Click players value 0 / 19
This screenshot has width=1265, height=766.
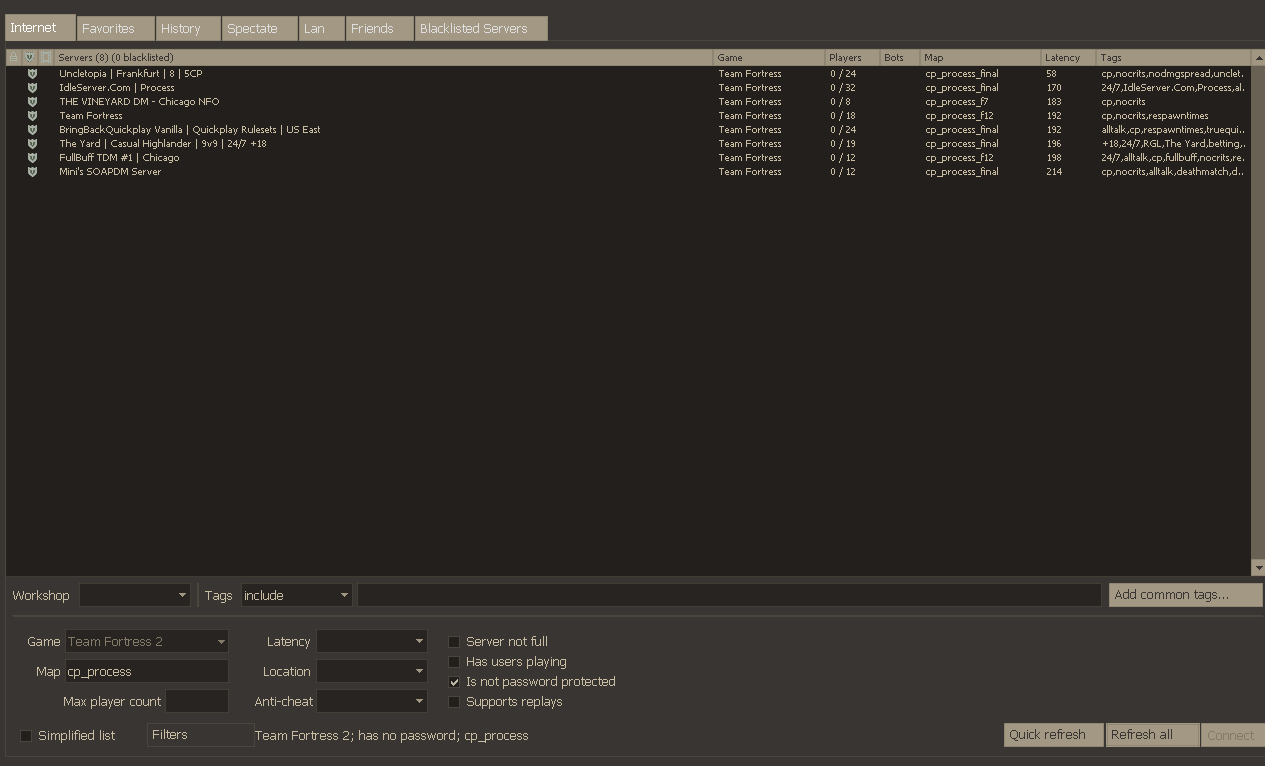click(843, 144)
